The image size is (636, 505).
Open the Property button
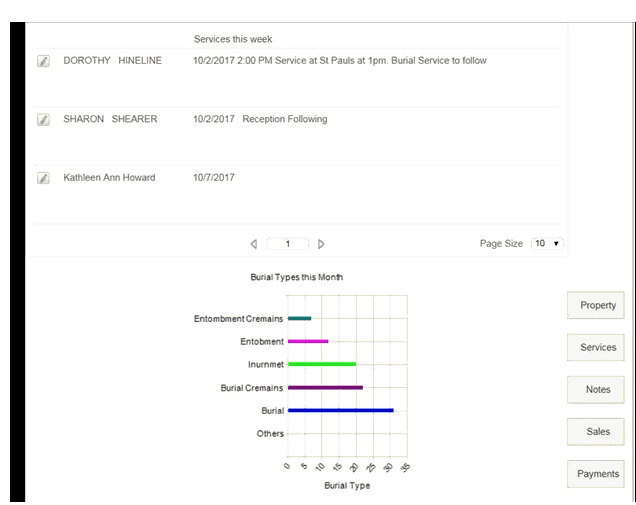pos(597,306)
